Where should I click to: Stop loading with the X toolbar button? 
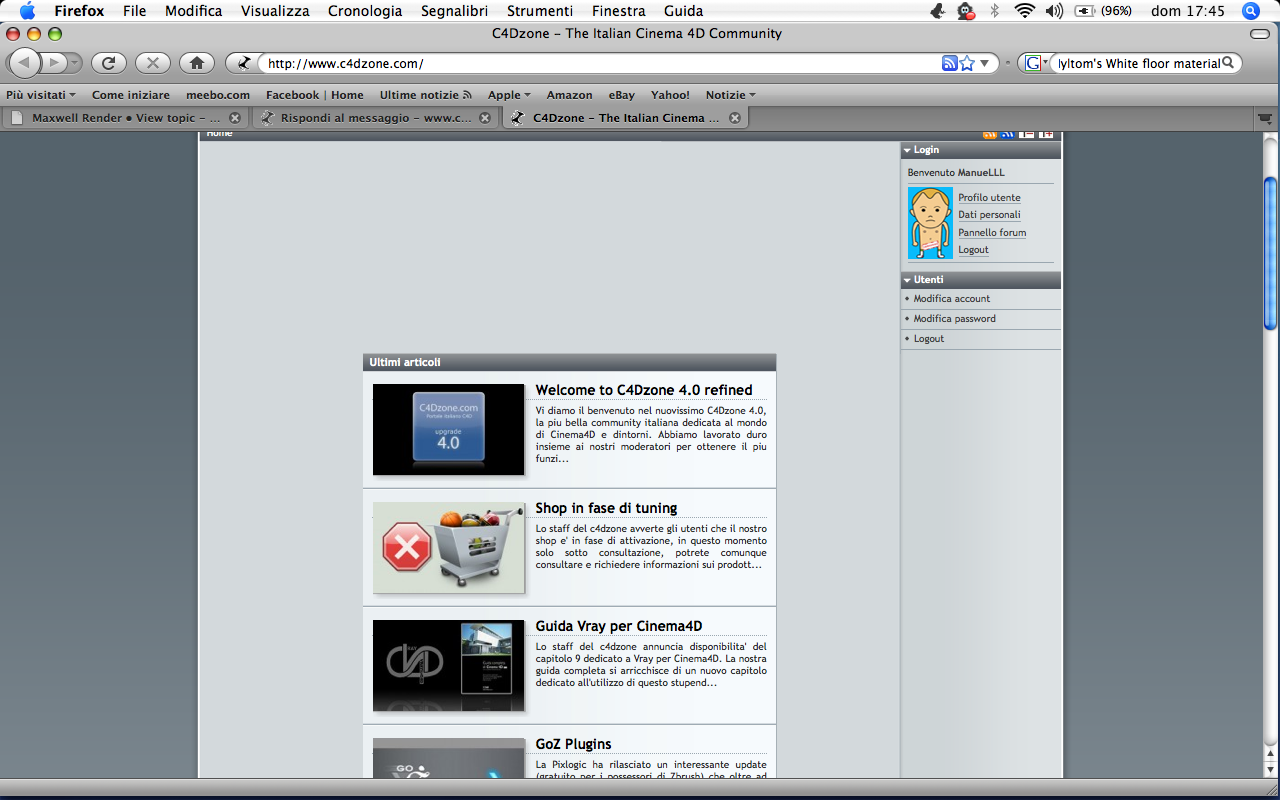tap(152, 63)
